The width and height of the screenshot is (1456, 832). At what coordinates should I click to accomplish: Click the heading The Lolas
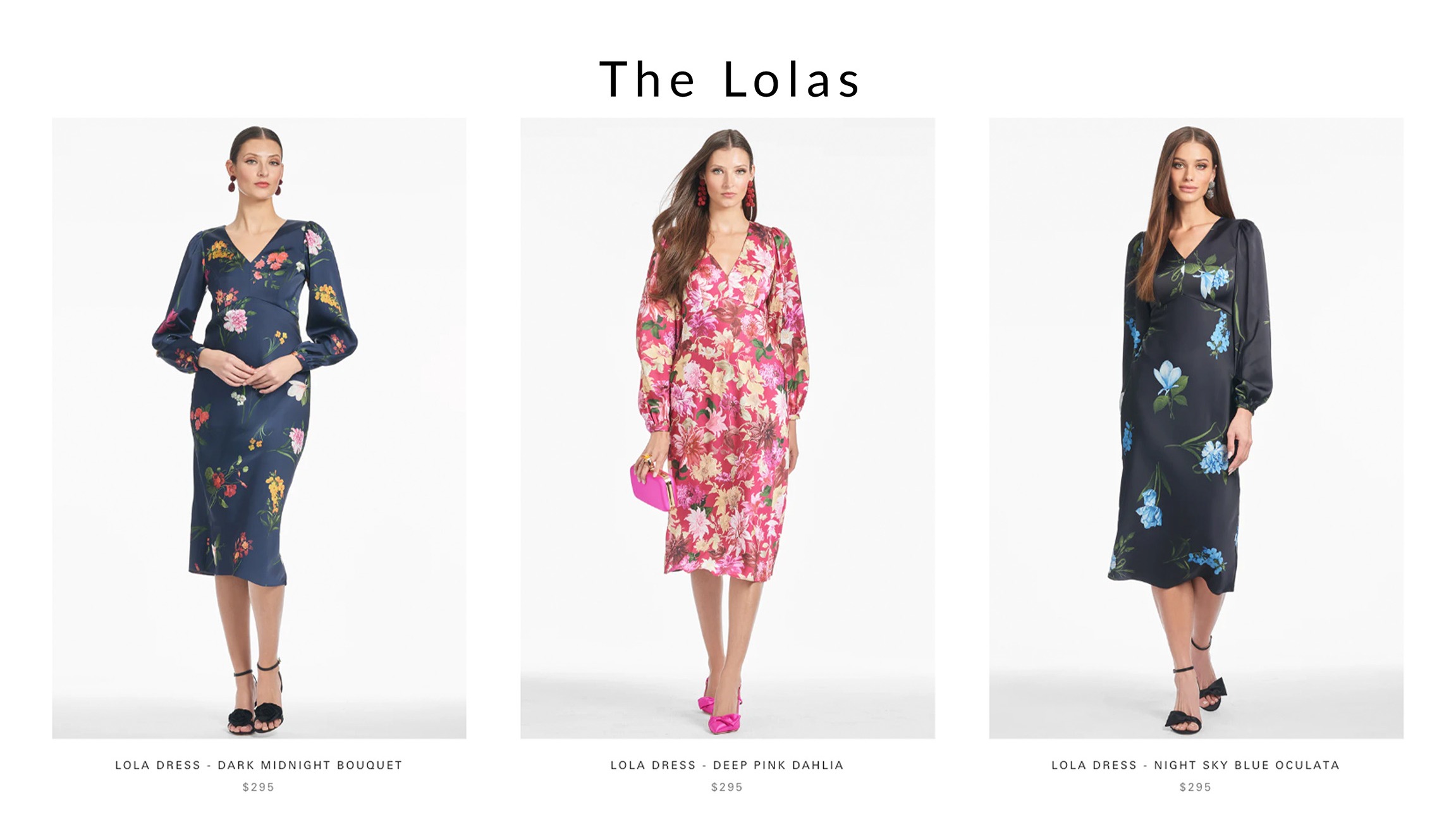point(729,80)
